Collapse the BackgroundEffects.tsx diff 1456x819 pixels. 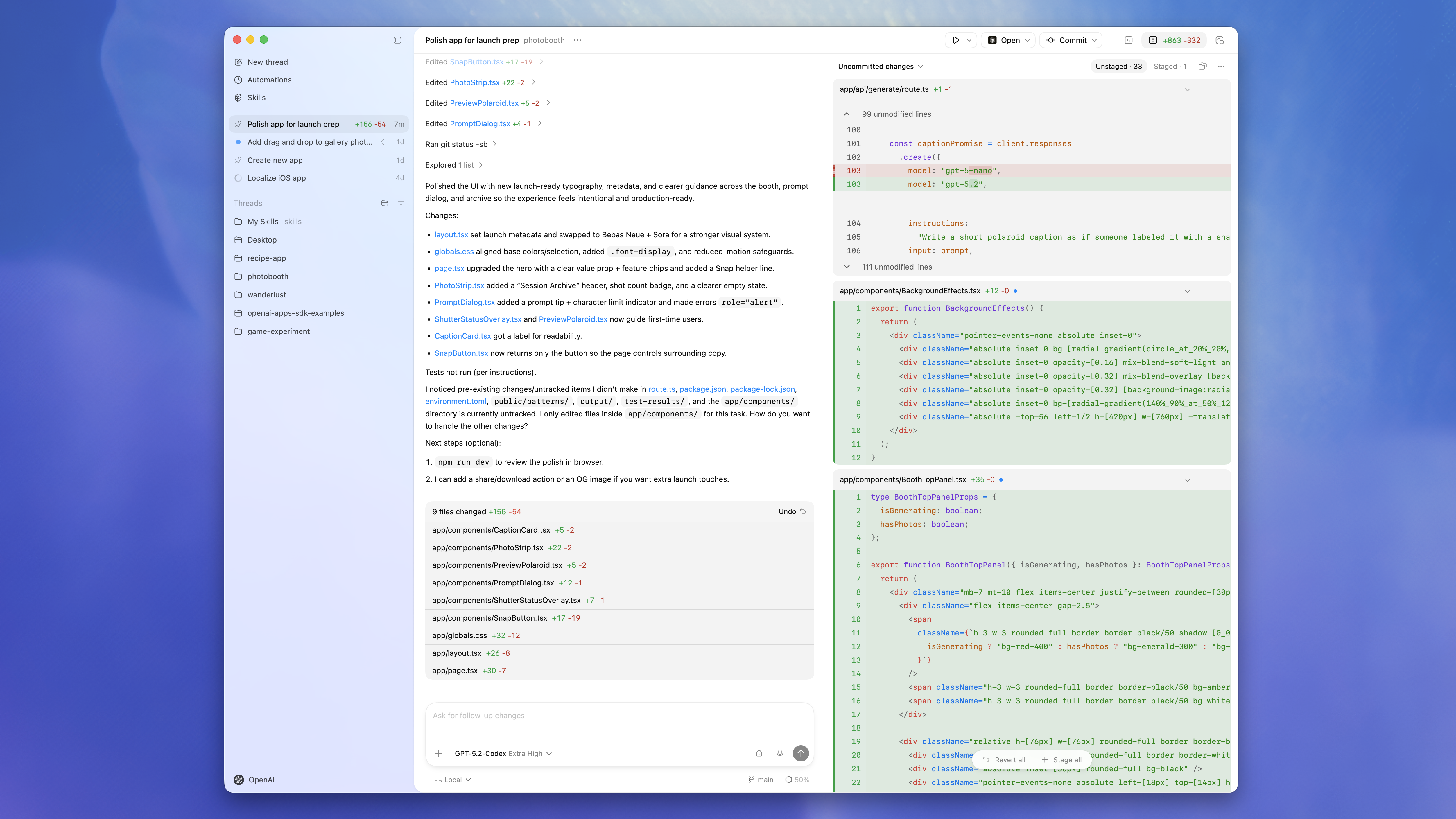1187,291
